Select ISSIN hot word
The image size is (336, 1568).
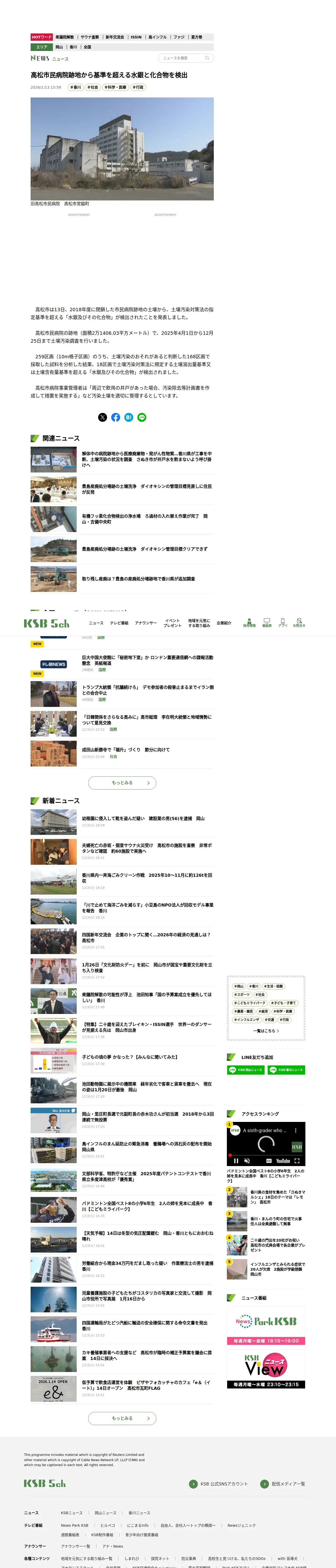click(x=136, y=37)
